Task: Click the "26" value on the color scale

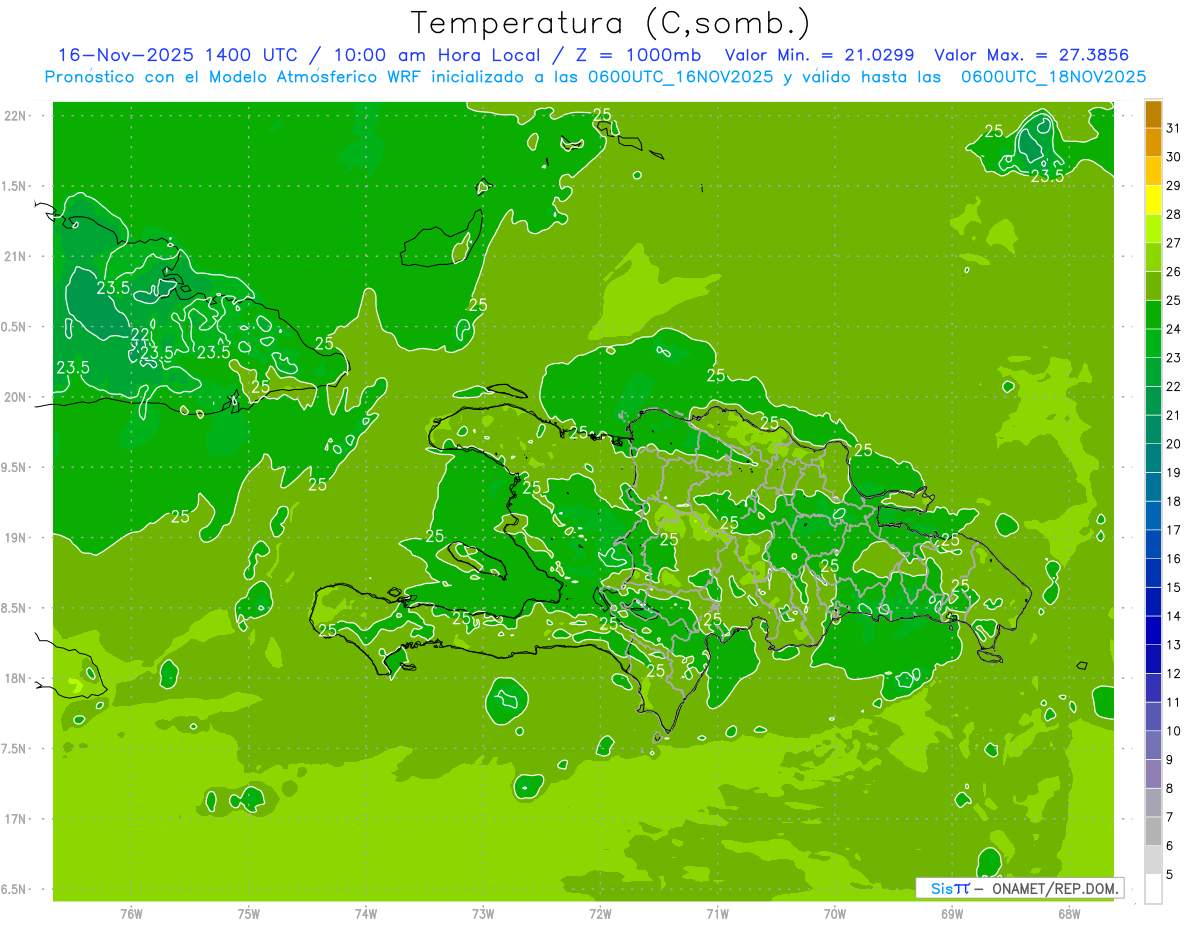Action: (1174, 272)
